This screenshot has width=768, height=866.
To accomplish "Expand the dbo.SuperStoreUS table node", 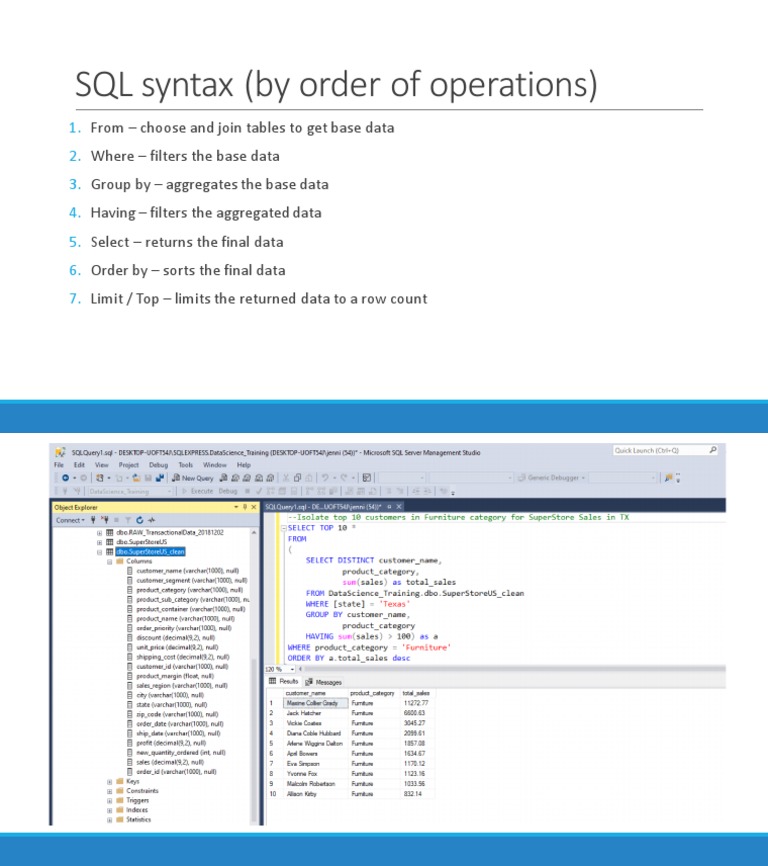I will tap(99, 542).
